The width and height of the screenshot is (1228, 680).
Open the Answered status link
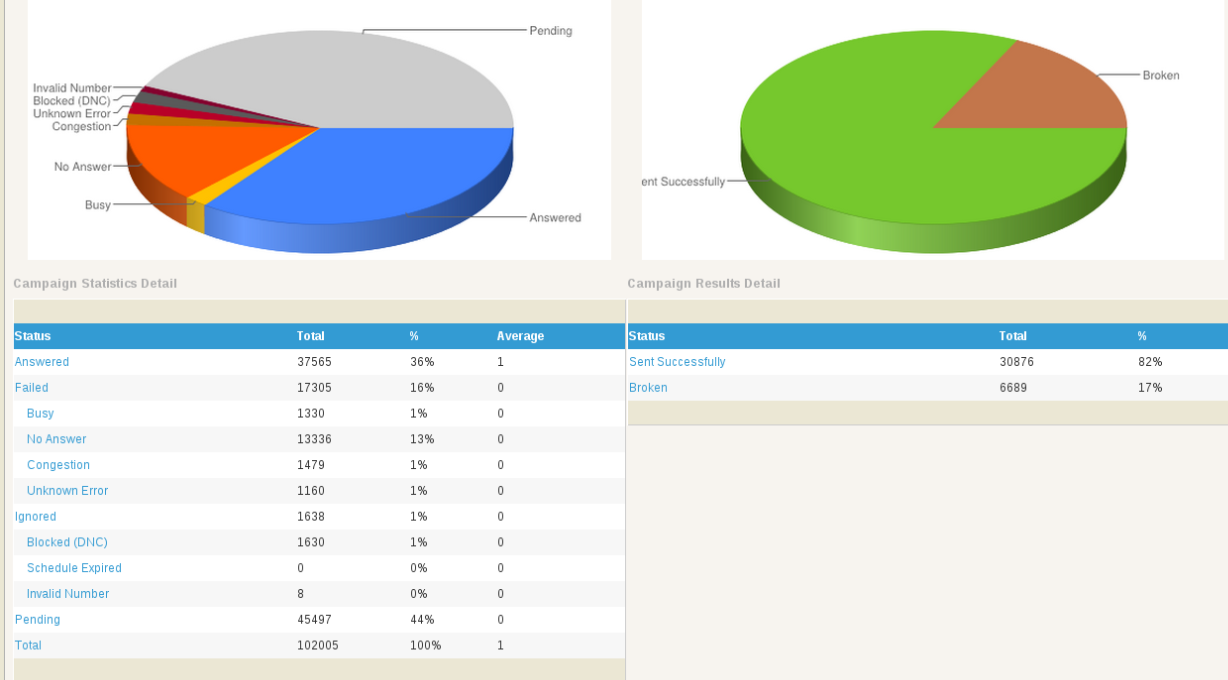(x=42, y=362)
